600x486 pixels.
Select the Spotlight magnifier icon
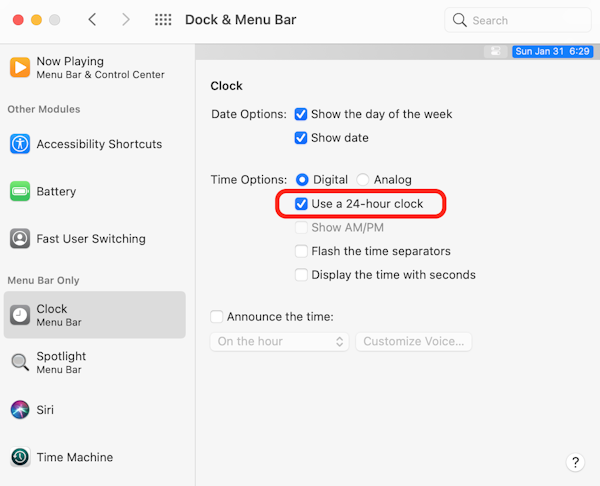pyautogui.click(x=20, y=362)
